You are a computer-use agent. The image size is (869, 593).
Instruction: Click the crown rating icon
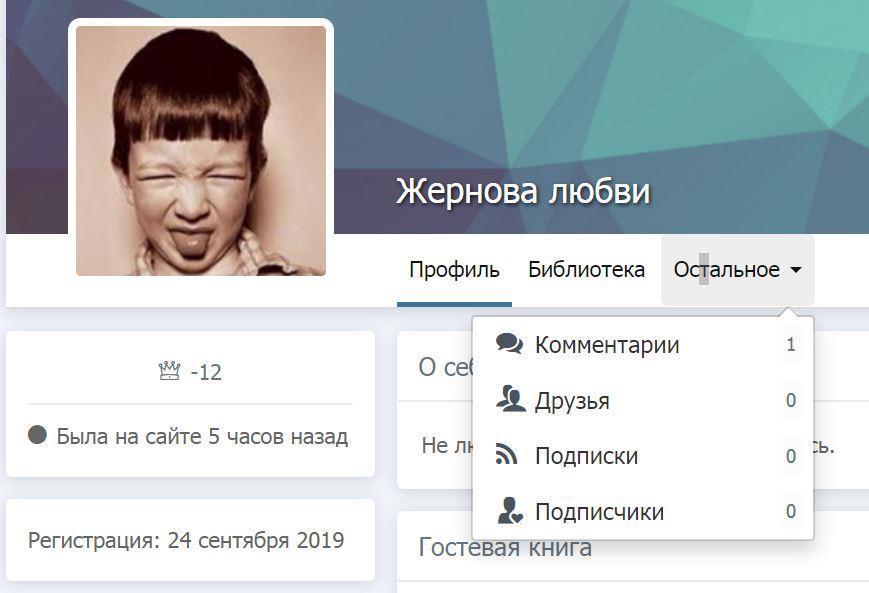(x=170, y=371)
